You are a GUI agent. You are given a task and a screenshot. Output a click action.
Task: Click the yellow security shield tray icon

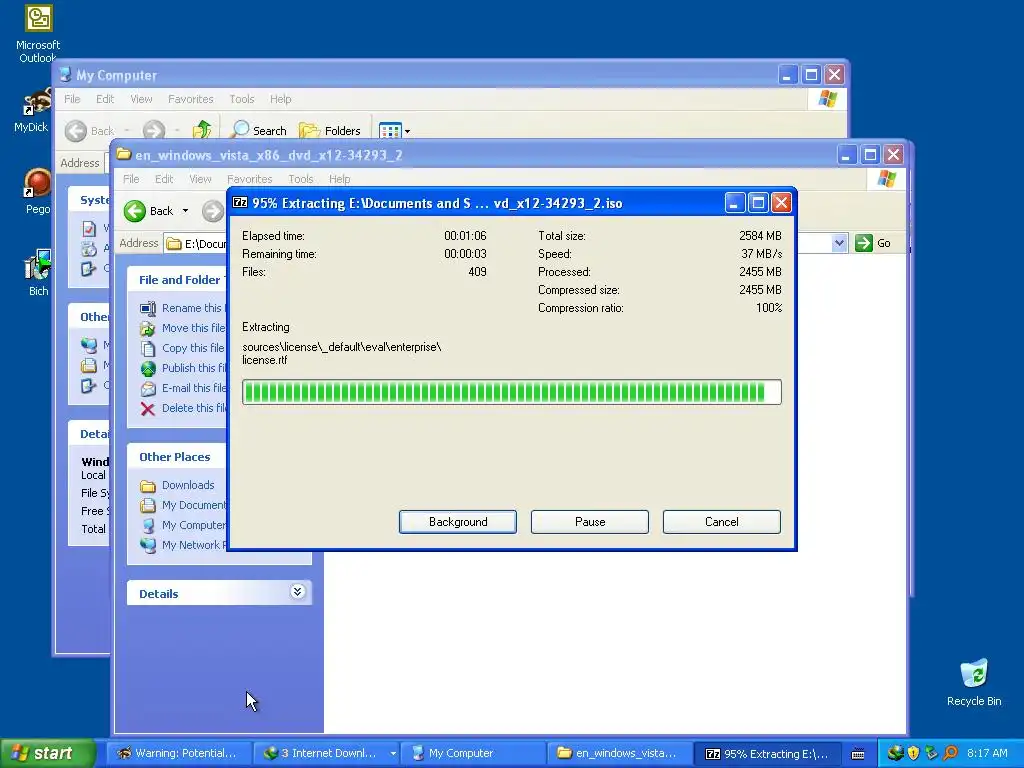(x=914, y=753)
